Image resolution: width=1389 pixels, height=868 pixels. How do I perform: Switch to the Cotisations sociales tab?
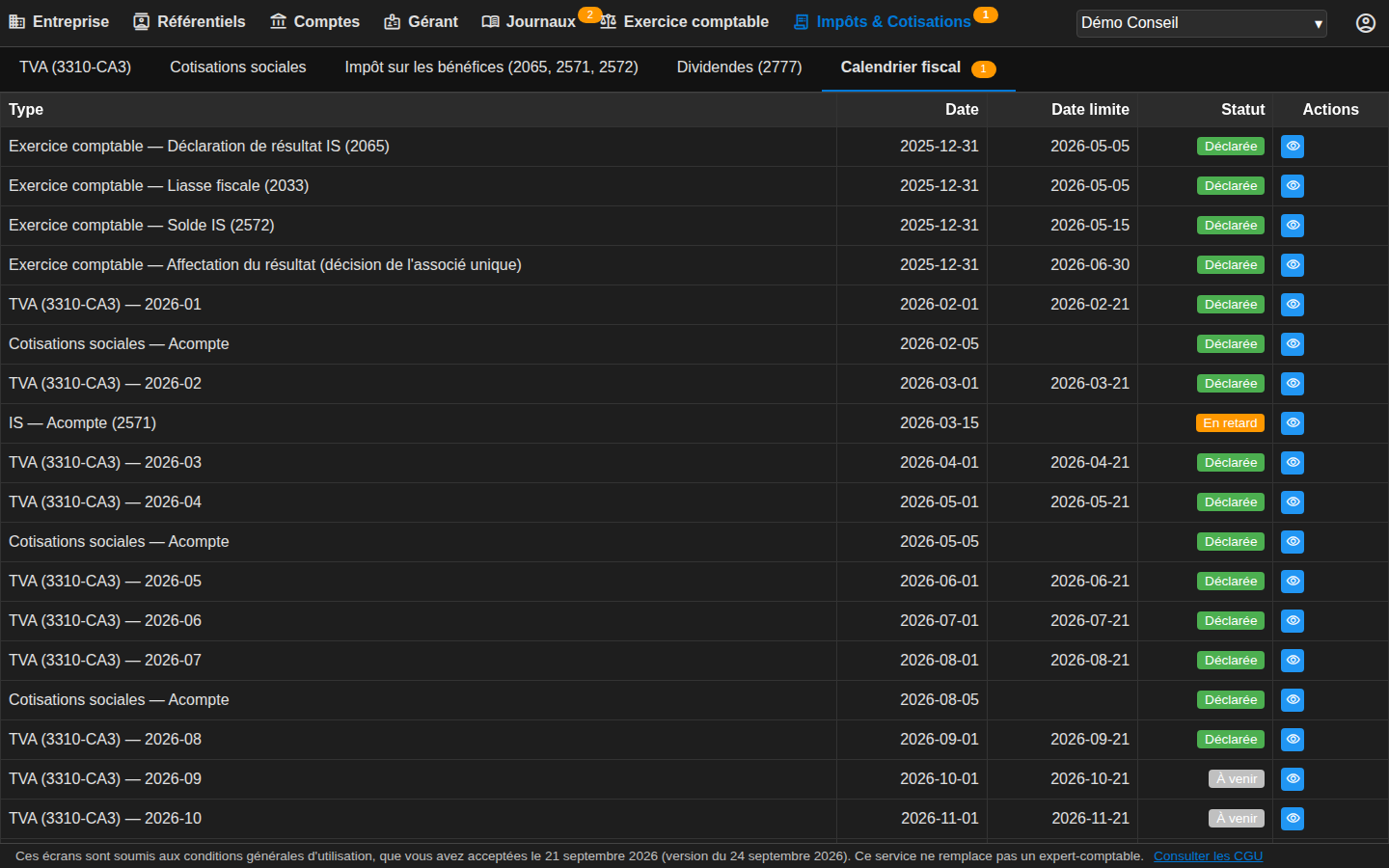tap(238, 68)
